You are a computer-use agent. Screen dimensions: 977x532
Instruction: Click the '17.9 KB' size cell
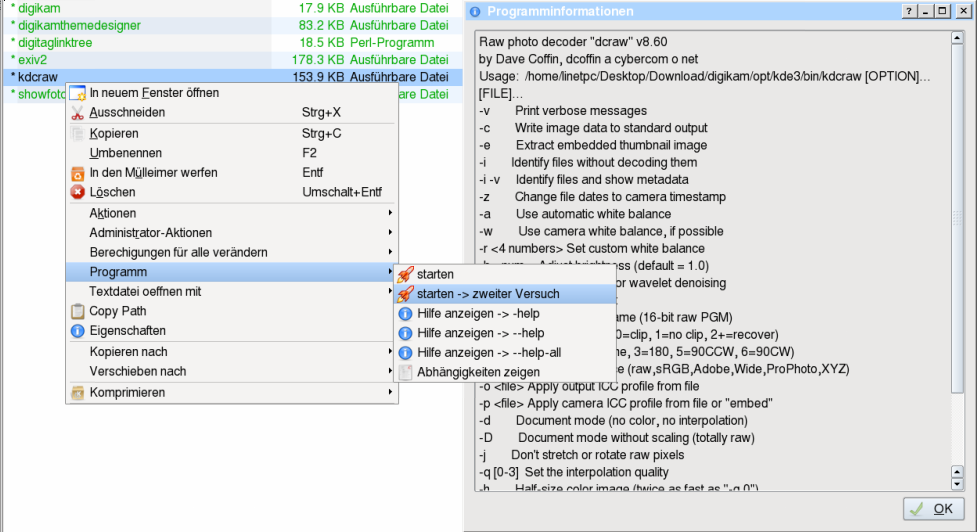pyautogui.click(x=321, y=8)
